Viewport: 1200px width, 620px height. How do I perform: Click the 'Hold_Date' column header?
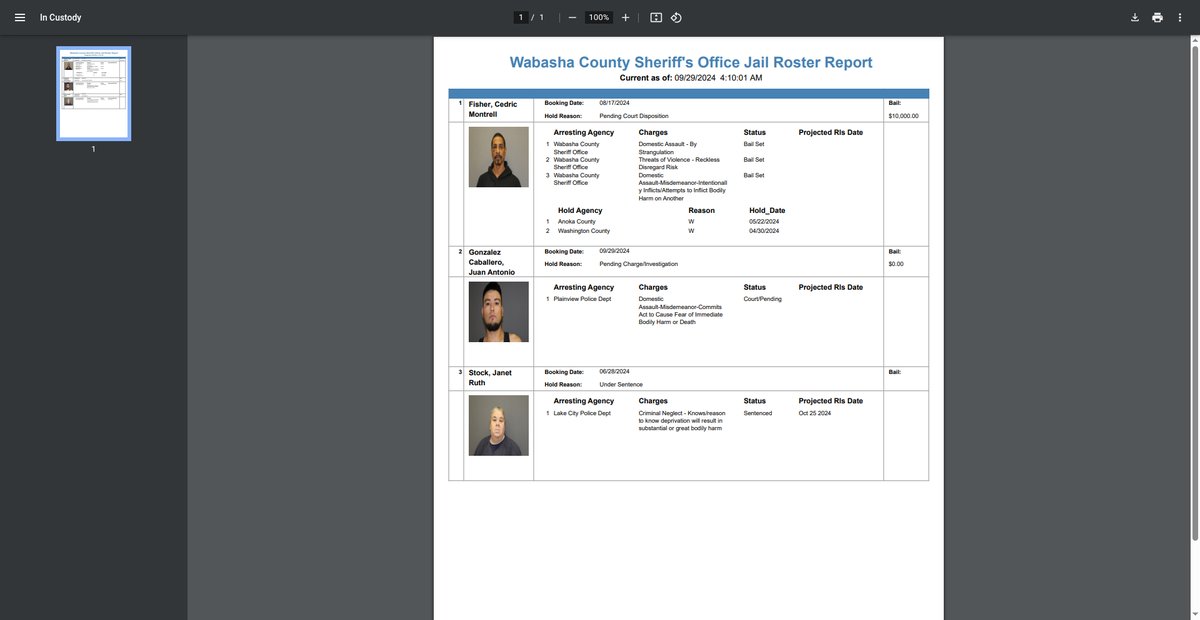pyautogui.click(x=767, y=211)
